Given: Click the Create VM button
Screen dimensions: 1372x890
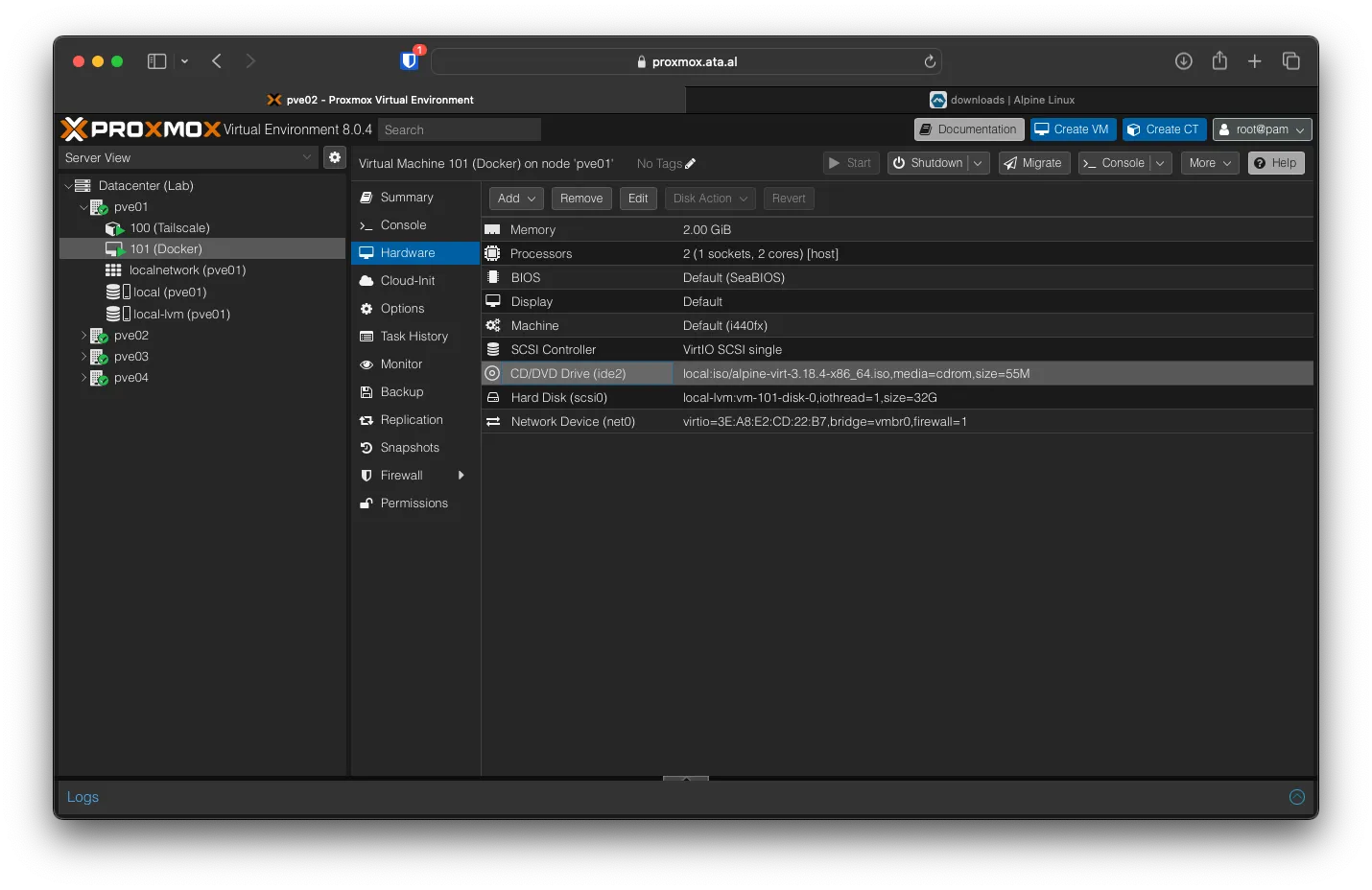Looking at the screenshot, I should [1073, 129].
